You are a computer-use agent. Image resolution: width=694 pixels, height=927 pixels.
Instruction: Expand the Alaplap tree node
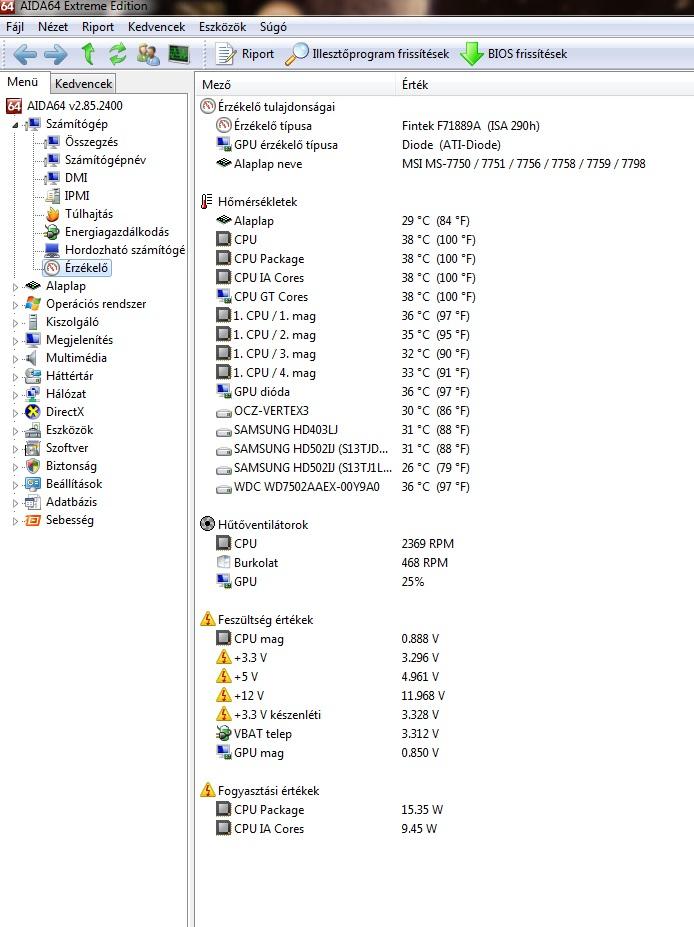(x=15, y=287)
